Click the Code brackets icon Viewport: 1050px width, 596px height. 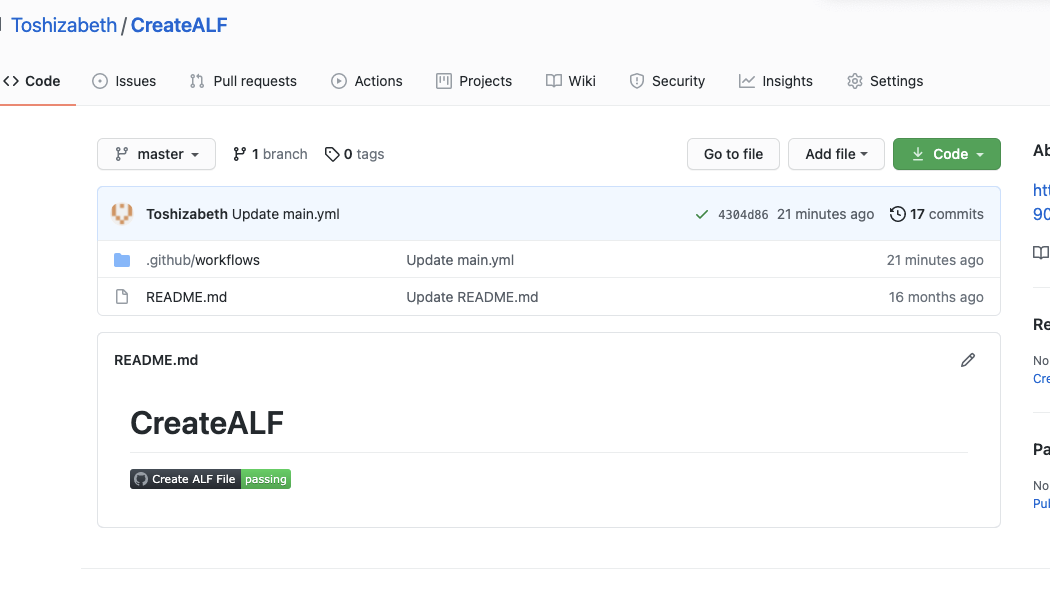click(x=11, y=81)
